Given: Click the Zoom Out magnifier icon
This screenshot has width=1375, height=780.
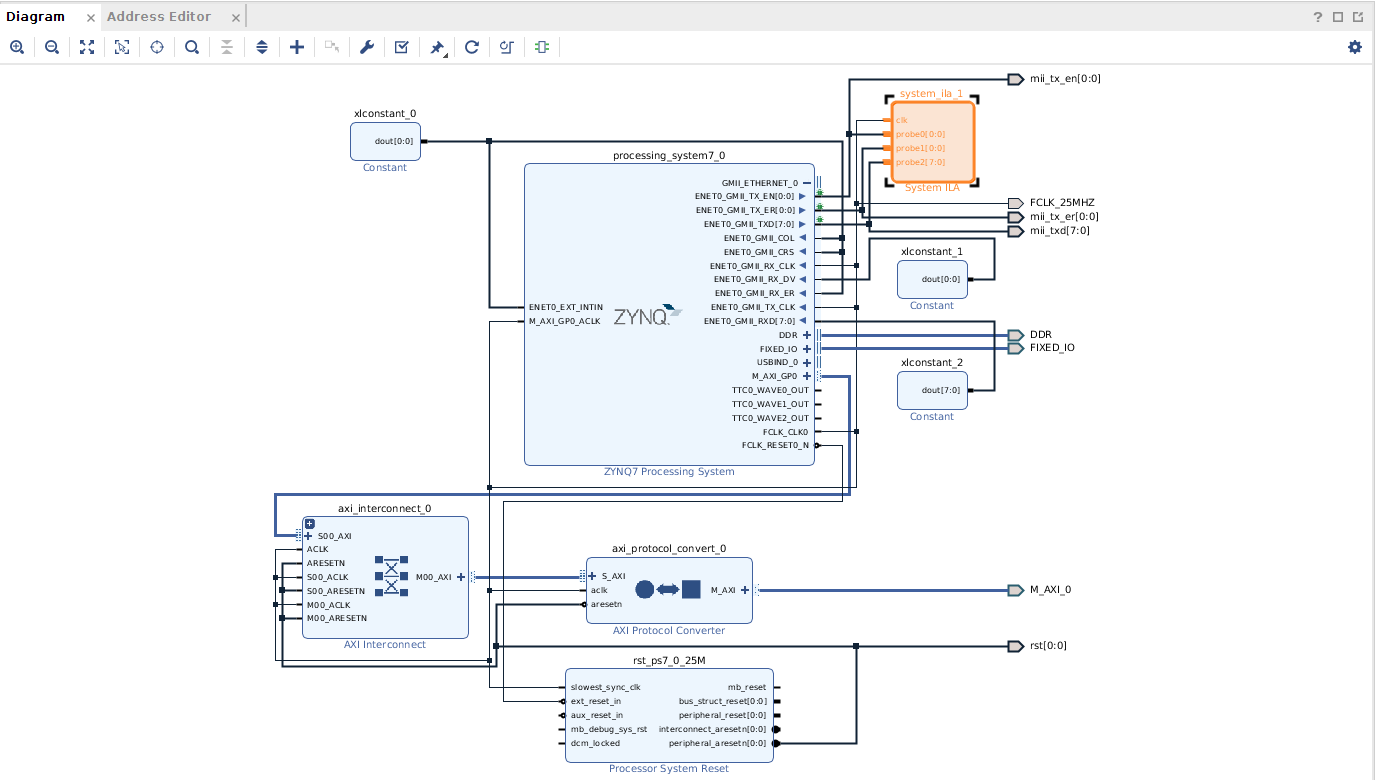Looking at the screenshot, I should coord(52,47).
